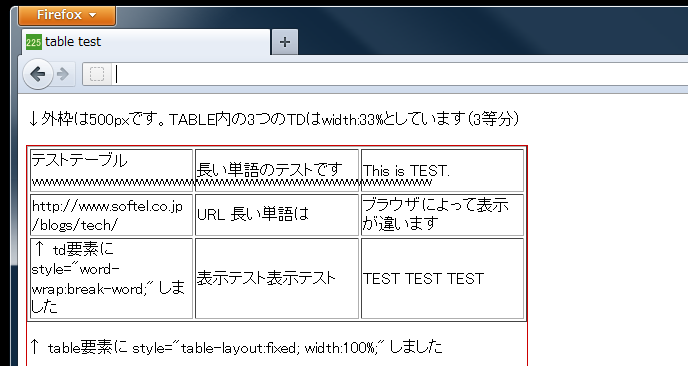The height and width of the screenshot is (366, 688).
Task: Click the site identity icon in address bar
Action: click(x=97, y=74)
